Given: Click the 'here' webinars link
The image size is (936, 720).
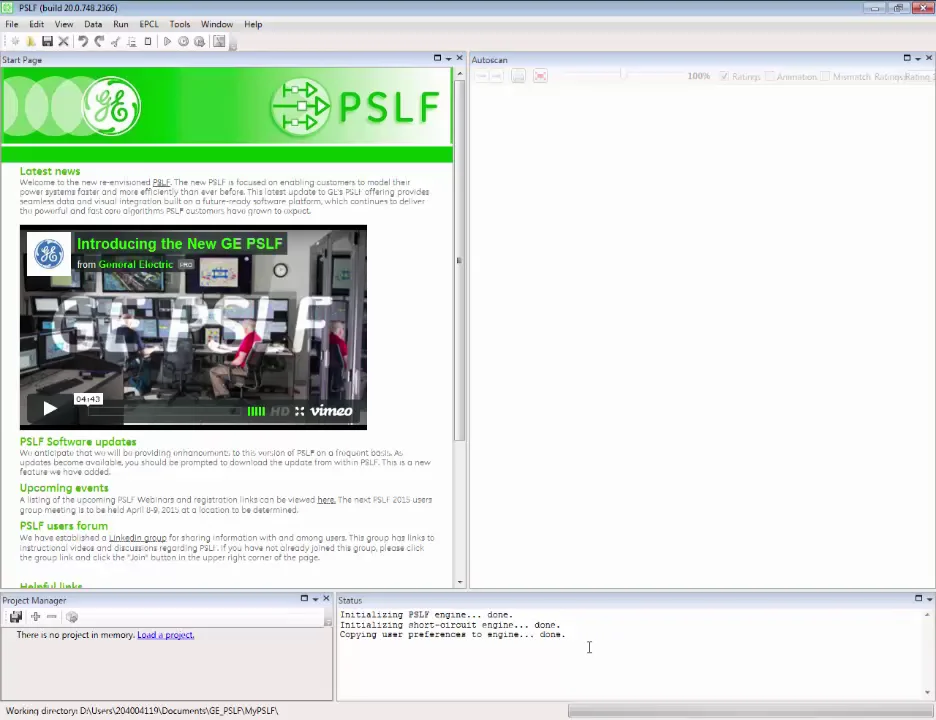Looking at the screenshot, I should pos(326,500).
